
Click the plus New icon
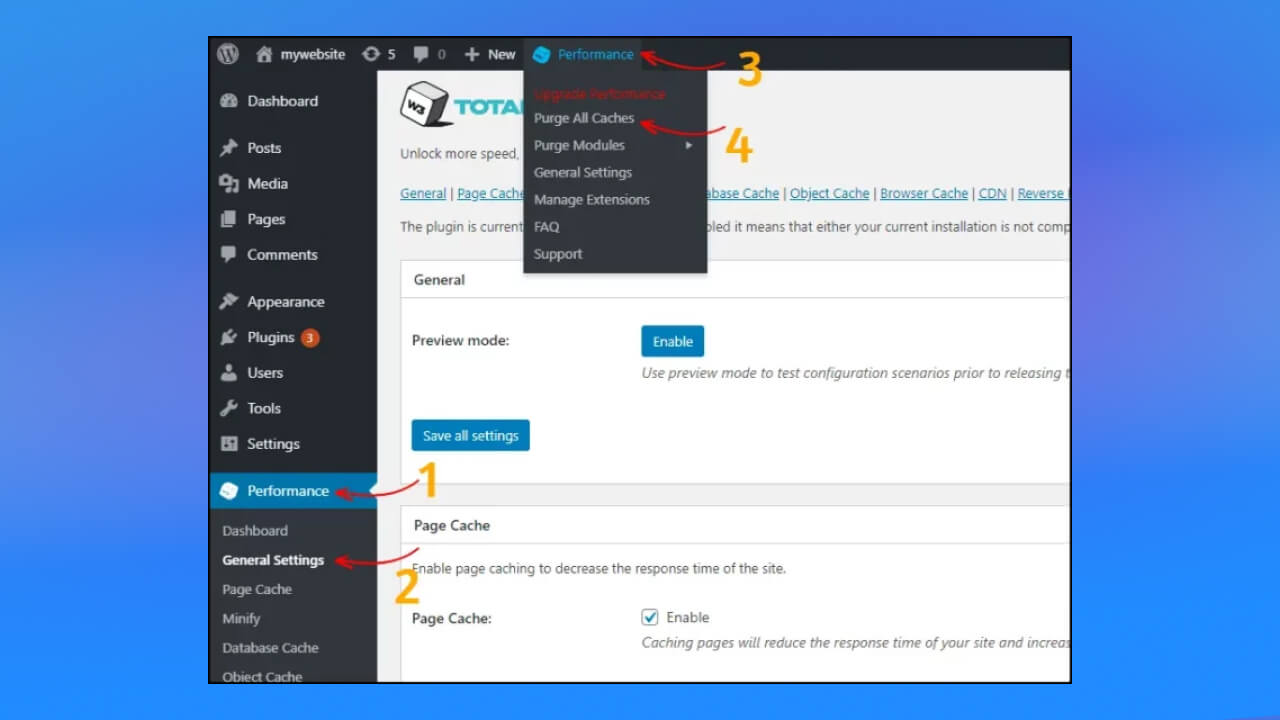click(x=472, y=54)
